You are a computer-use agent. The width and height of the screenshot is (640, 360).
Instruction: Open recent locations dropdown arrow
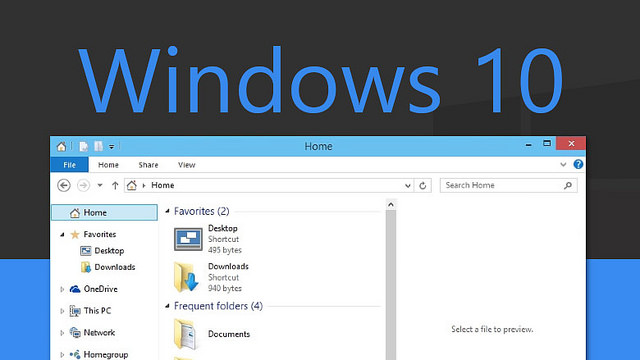[100, 185]
